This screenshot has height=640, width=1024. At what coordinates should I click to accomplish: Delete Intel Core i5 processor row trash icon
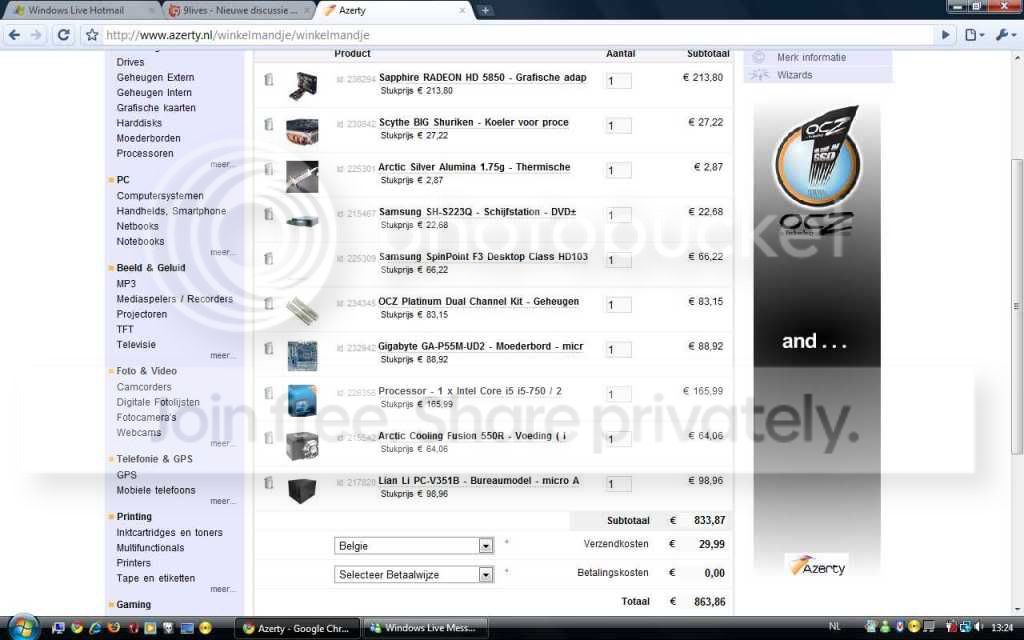(268, 393)
